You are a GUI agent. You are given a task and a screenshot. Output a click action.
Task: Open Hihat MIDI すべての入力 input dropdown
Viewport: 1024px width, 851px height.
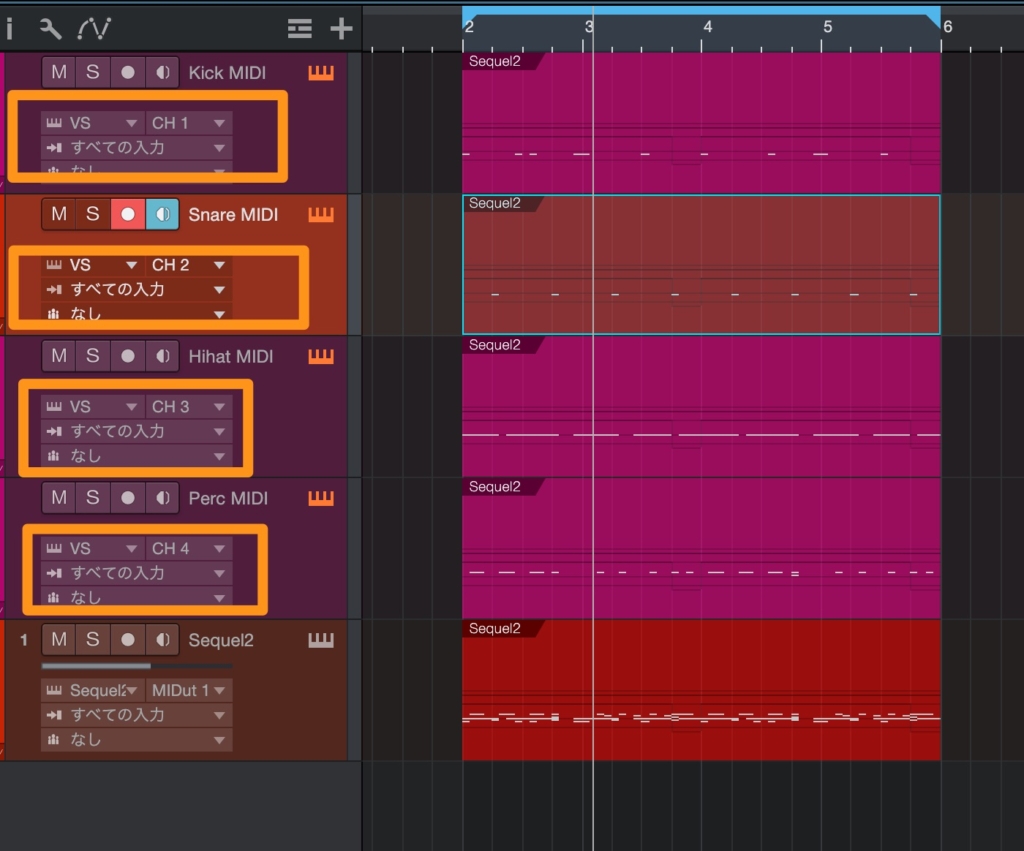(x=136, y=431)
